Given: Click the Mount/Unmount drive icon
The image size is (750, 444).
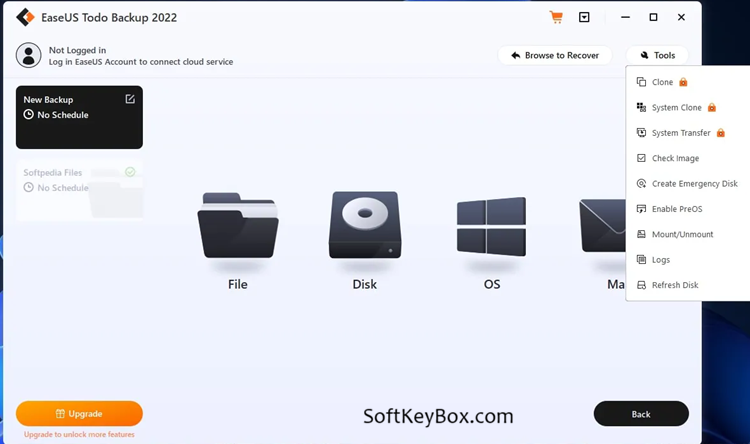Looking at the screenshot, I should 641,234.
